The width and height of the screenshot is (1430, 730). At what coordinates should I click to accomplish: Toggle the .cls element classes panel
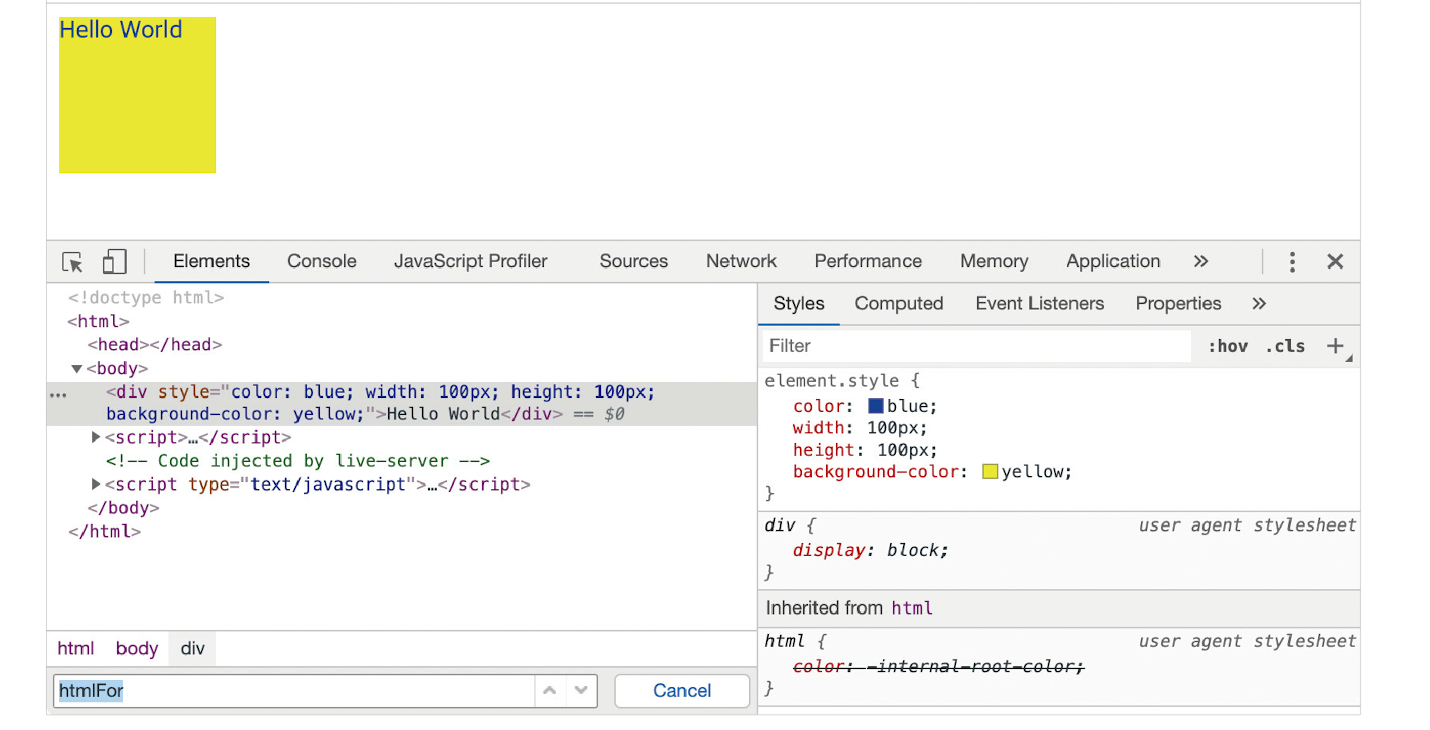[x=1285, y=346]
